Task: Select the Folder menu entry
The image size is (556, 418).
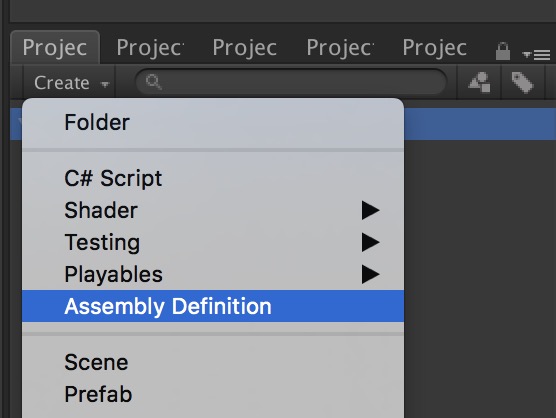Action: click(x=213, y=122)
